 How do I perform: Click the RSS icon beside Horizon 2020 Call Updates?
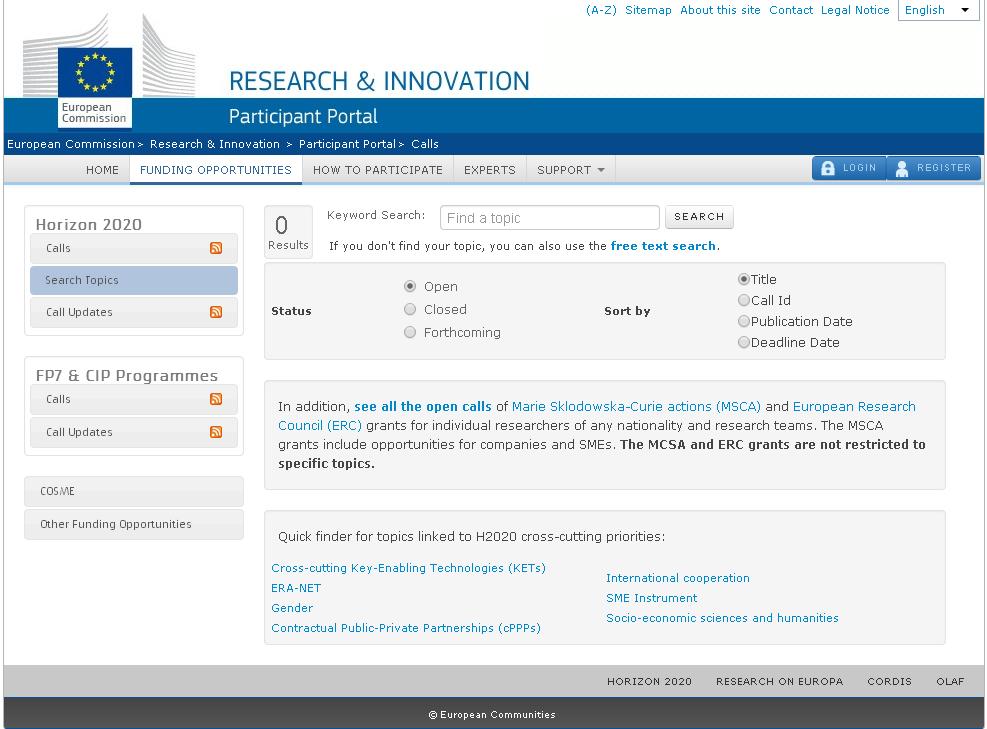coord(216,312)
